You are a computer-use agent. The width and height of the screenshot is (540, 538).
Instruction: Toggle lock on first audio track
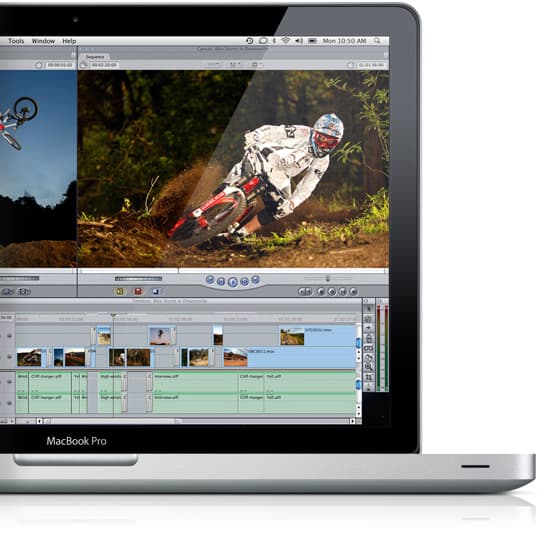coord(9,382)
